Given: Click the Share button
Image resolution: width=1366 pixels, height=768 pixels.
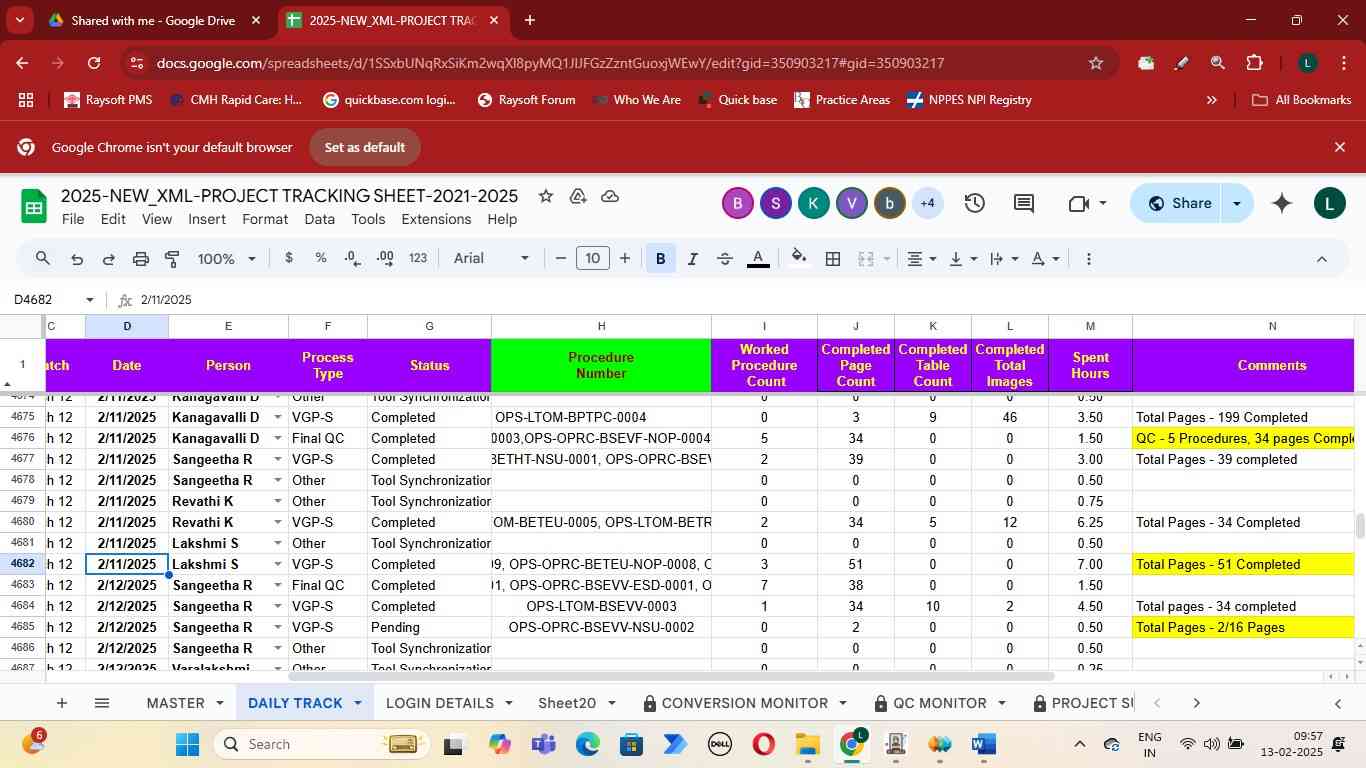Looking at the screenshot, I should coord(1178,204).
